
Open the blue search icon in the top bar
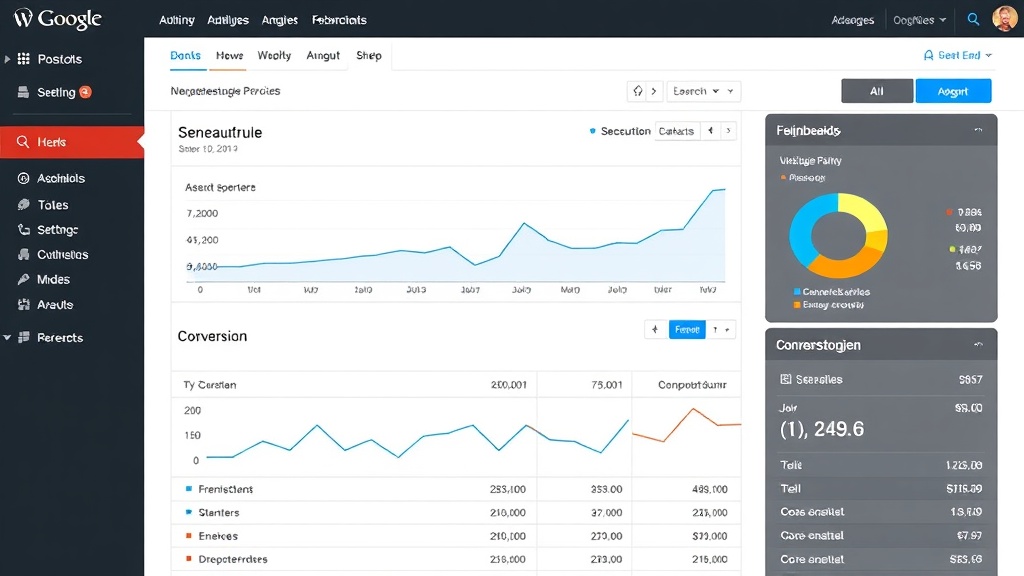coord(972,18)
